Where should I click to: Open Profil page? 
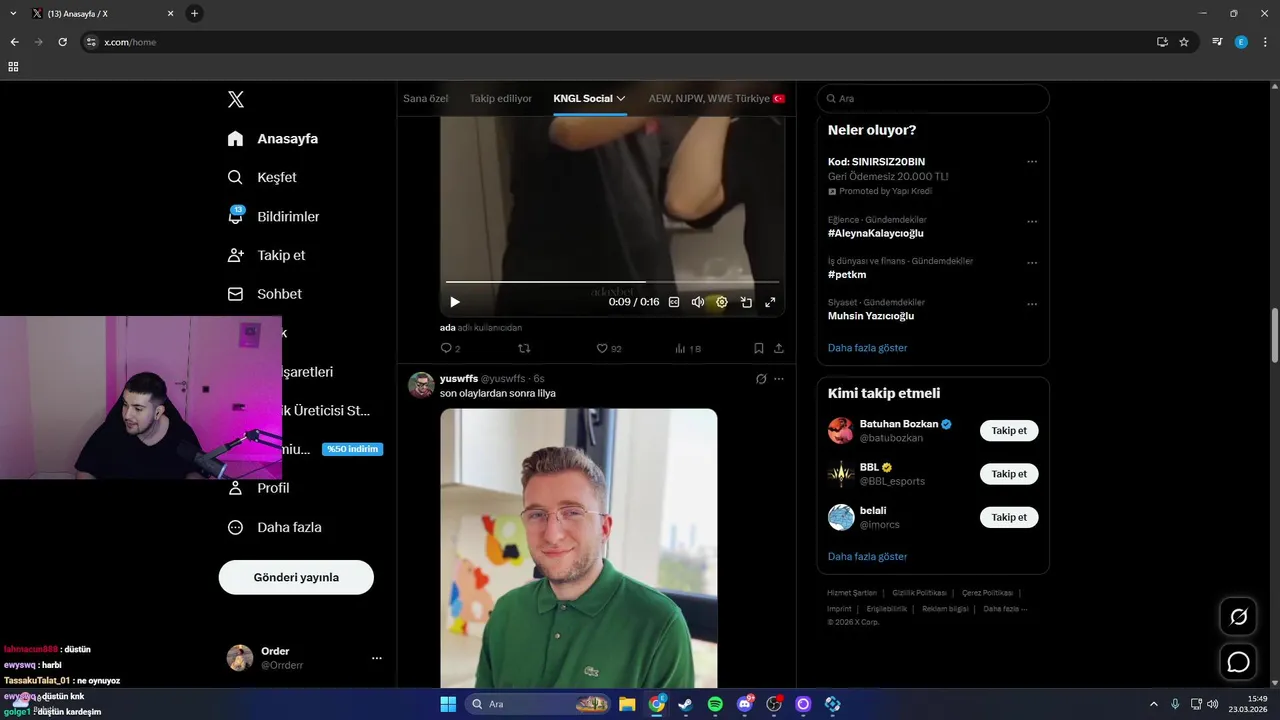pos(259,488)
